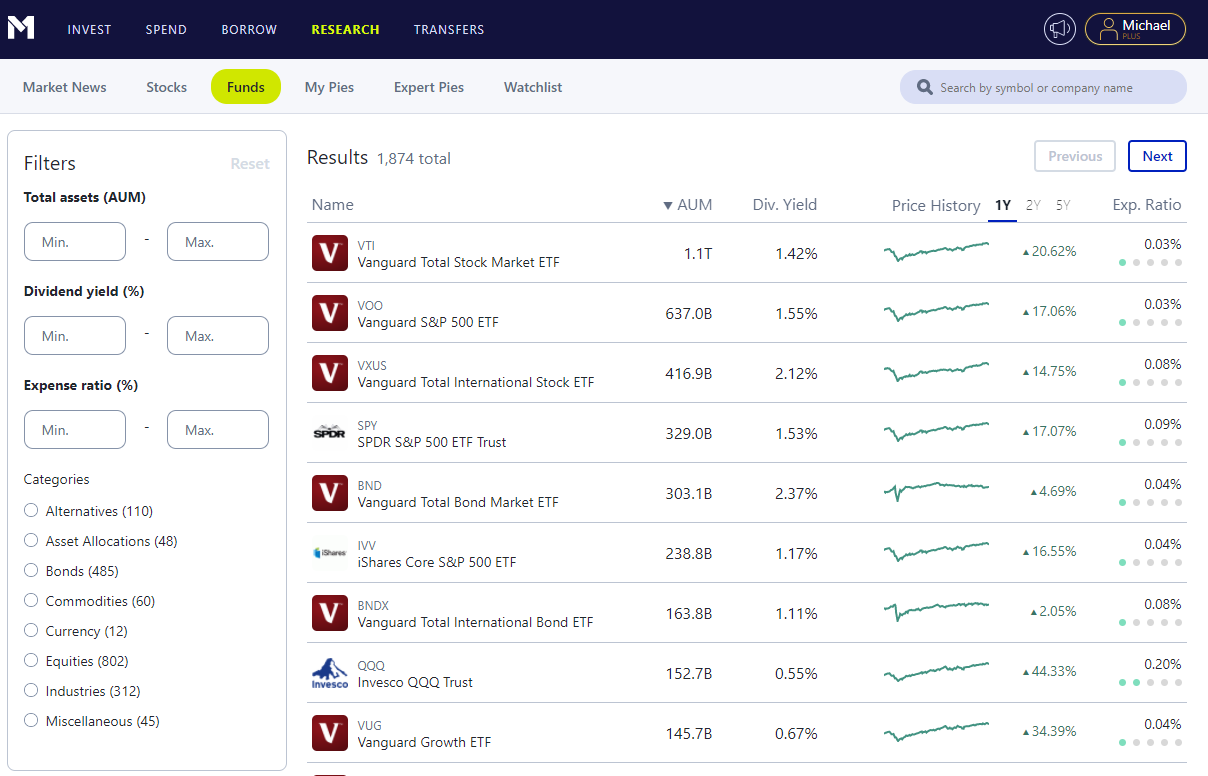Screen dimensions: 1208x776
Task: Reset all filters
Action: pos(250,164)
